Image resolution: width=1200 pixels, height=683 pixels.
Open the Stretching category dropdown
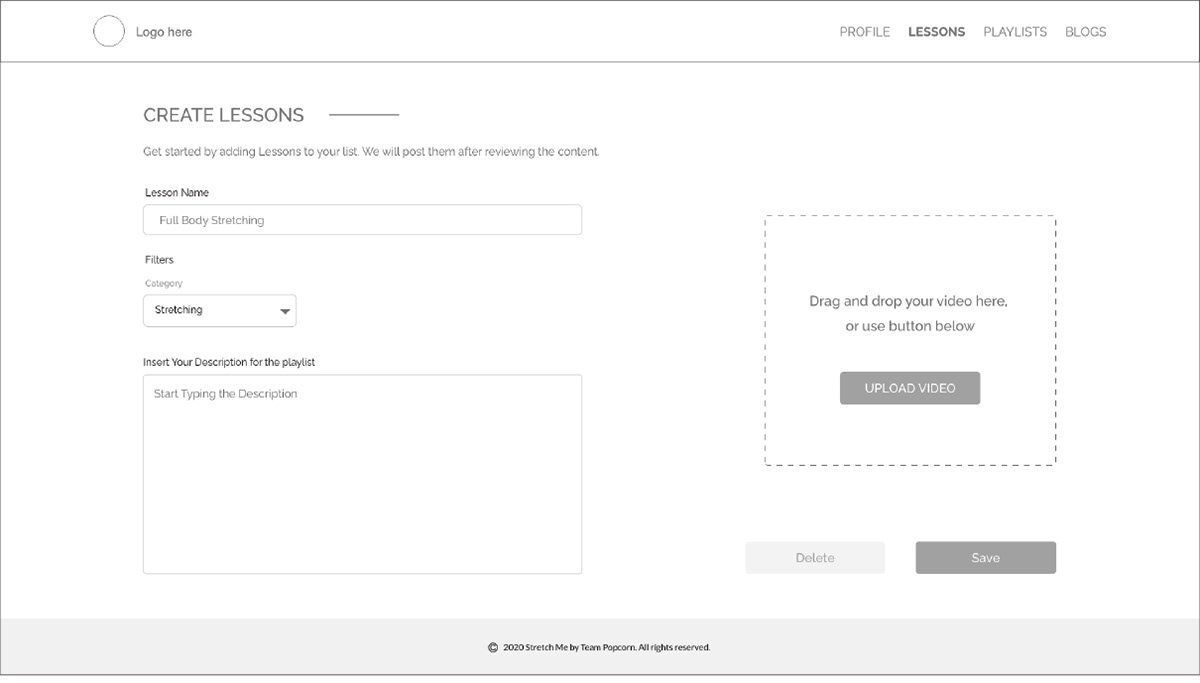[x=220, y=310]
